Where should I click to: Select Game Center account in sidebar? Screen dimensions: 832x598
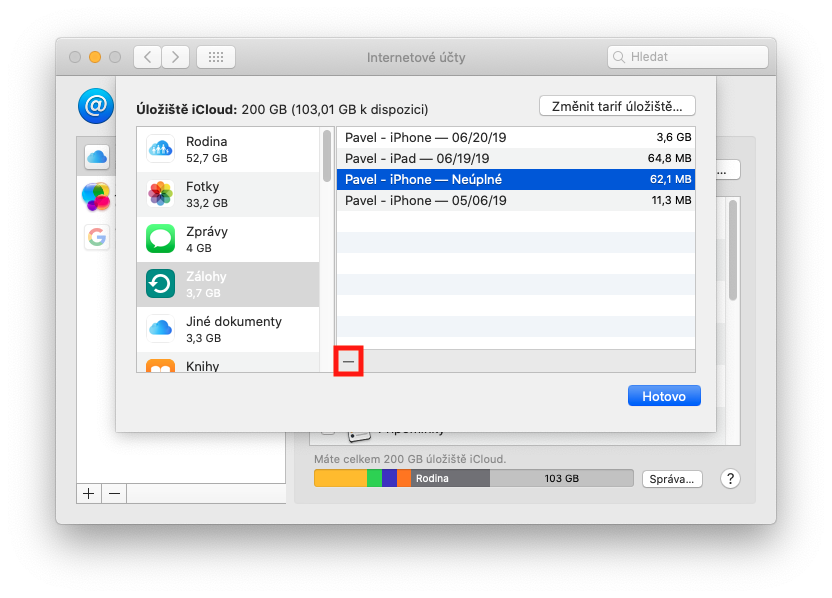tap(96, 197)
